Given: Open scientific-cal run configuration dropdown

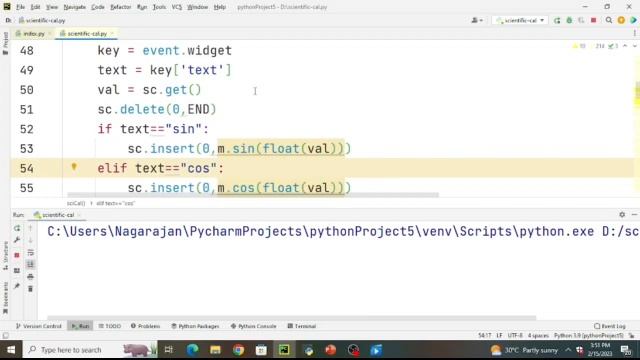Looking at the screenshot, I should (520, 20).
